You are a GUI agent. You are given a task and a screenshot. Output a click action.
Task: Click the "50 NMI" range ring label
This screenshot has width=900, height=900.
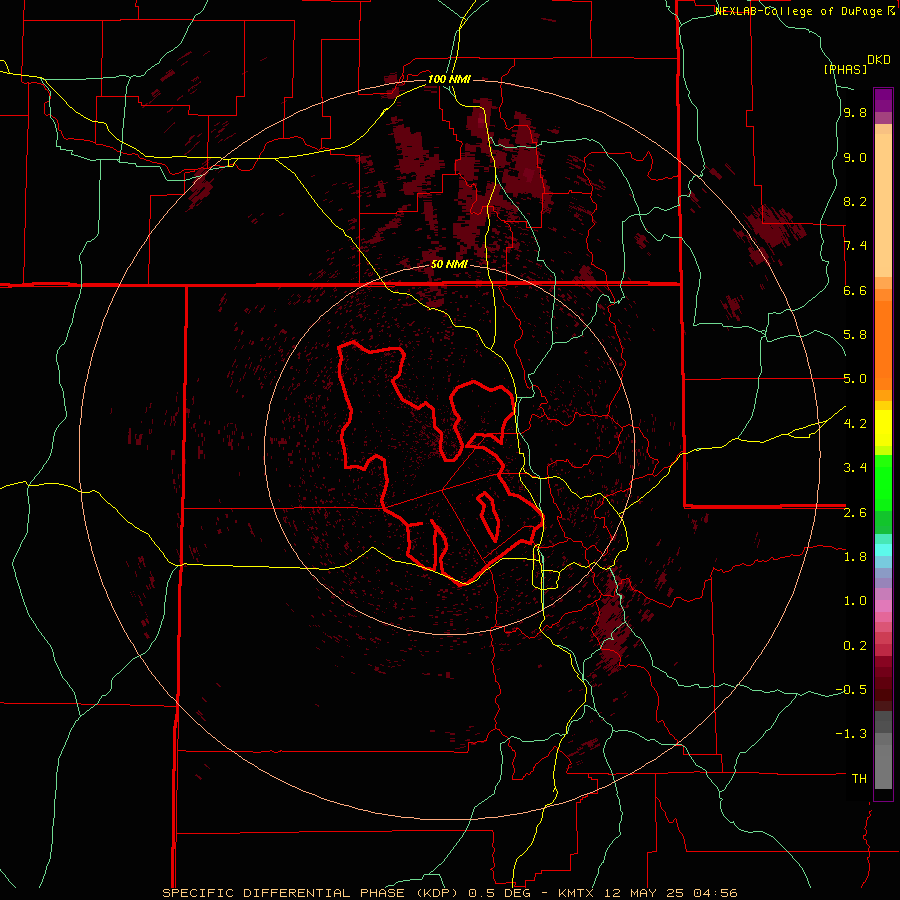[449, 265]
